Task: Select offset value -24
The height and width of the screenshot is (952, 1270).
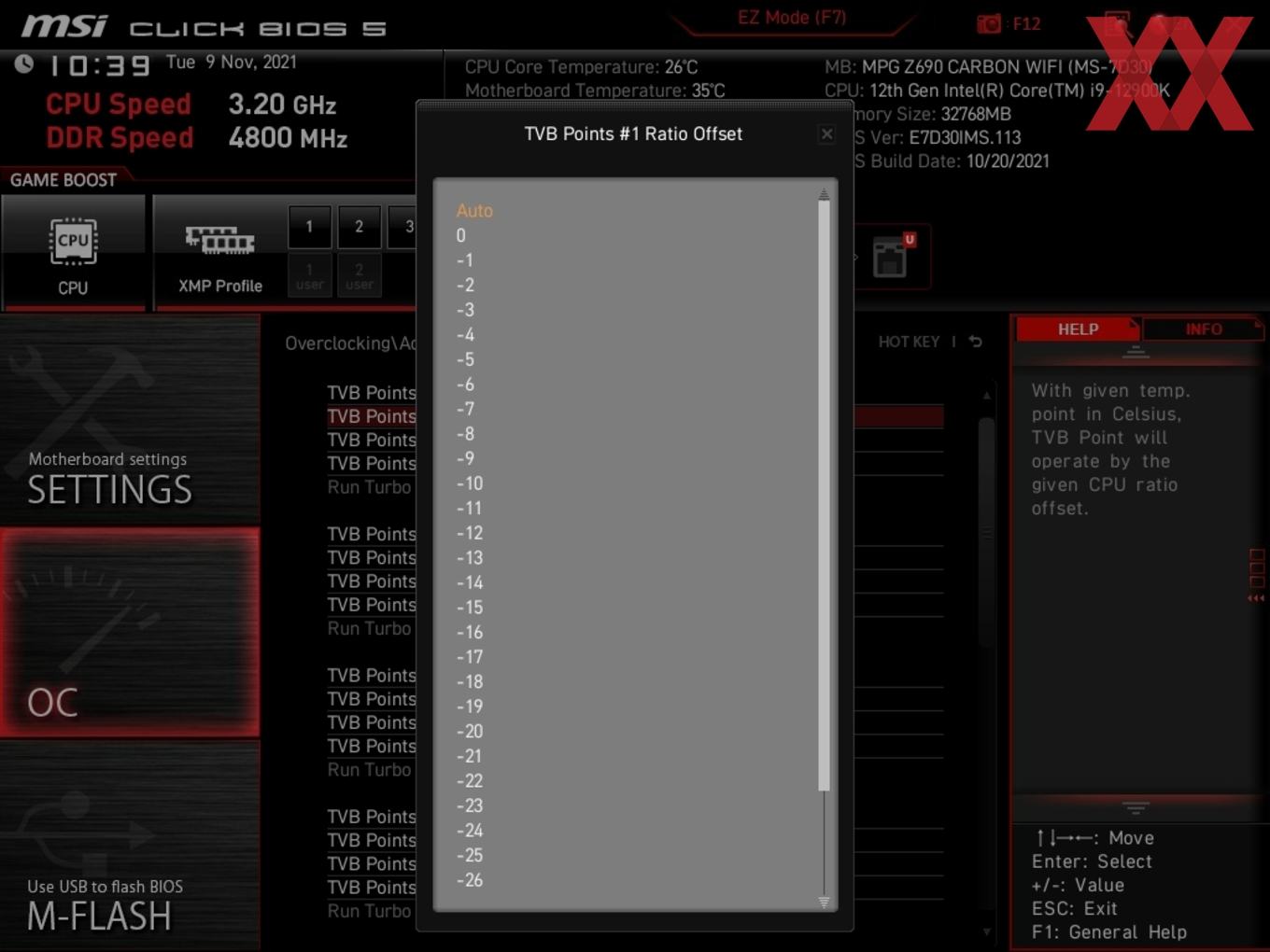Action: coord(470,831)
